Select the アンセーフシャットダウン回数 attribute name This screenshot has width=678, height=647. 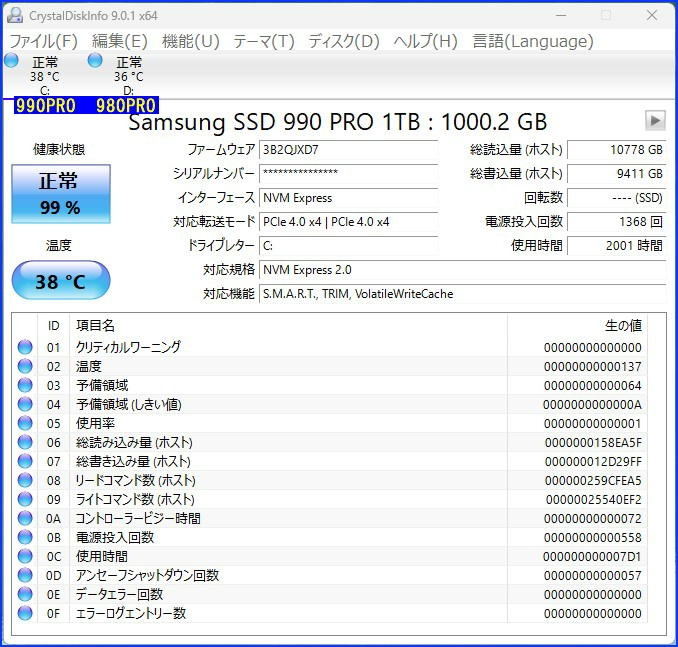pos(147,575)
